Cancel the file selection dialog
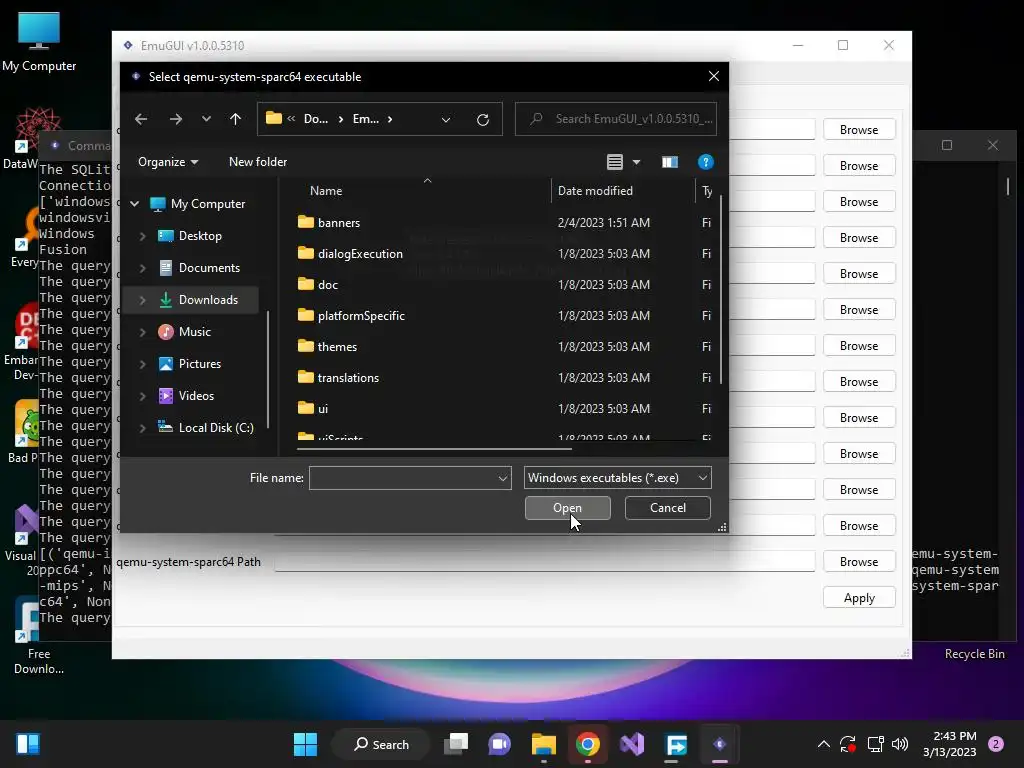Screen dimensions: 1024x768 click(x=667, y=508)
